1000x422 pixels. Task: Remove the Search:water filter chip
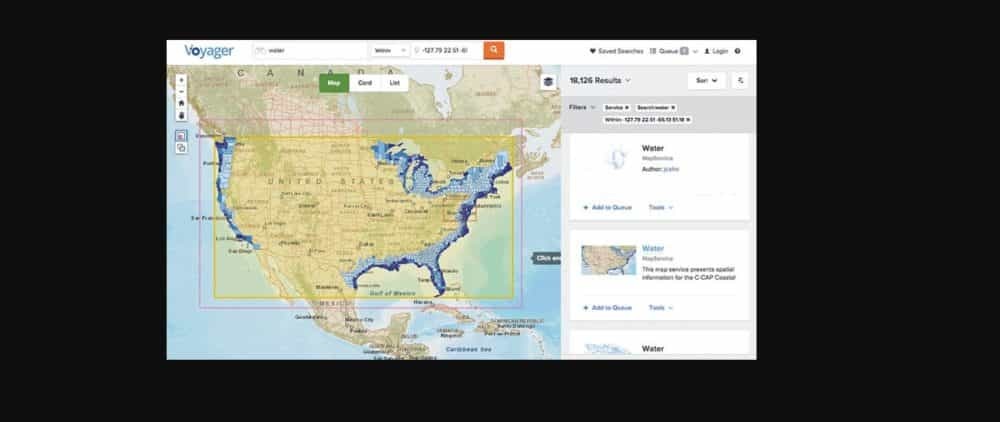coord(673,108)
